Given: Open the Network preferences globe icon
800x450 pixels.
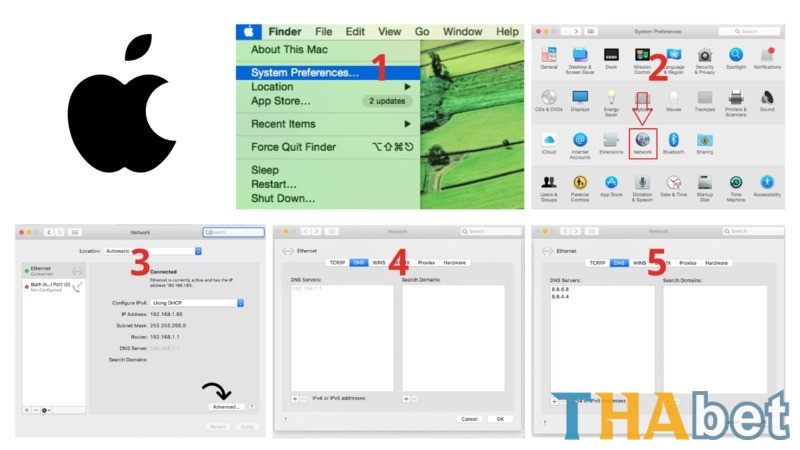Looking at the screenshot, I should pos(642,139).
